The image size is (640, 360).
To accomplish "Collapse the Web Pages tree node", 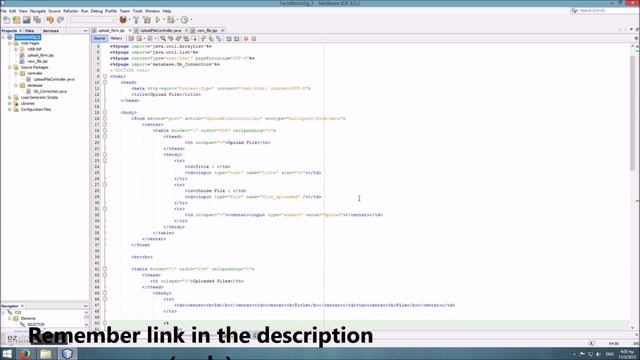I will (10, 43).
